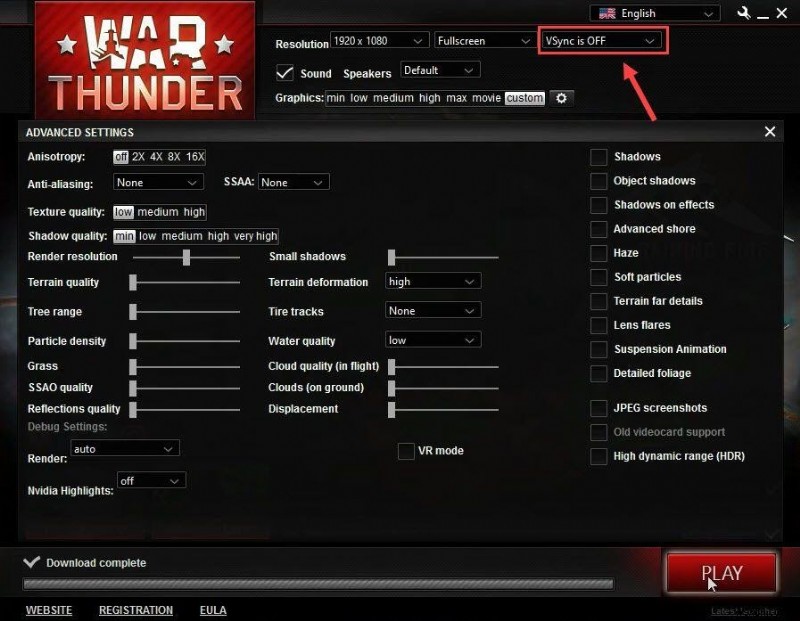Image resolution: width=800 pixels, height=621 pixels.
Task: Open the EULA link
Action: coord(213,610)
